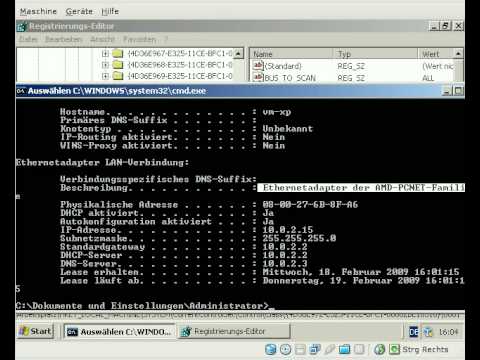Click the host key capture indicator icon

click(394, 349)
